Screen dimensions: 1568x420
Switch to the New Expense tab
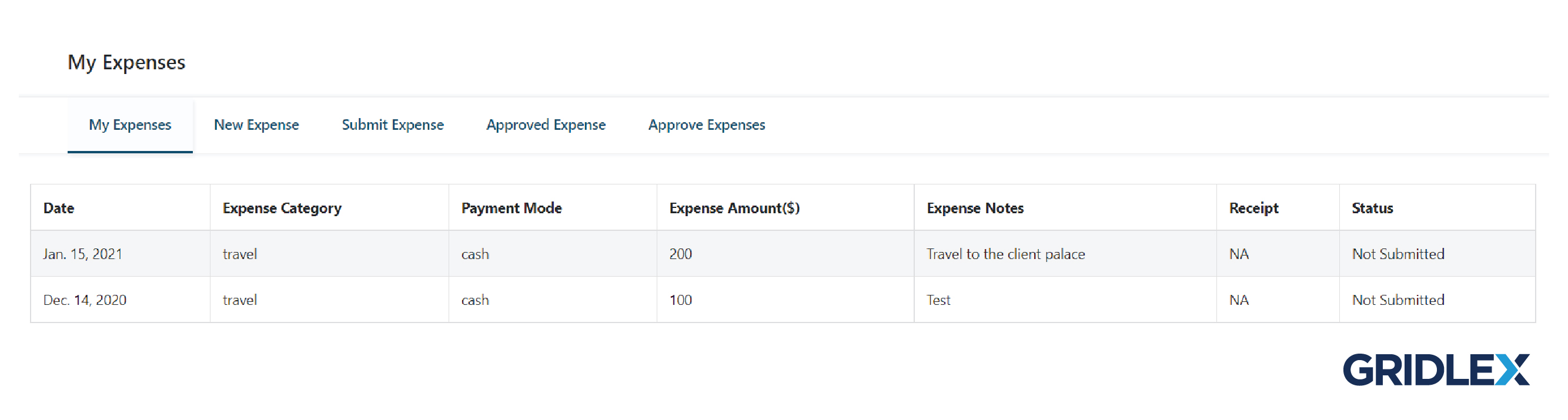click(x=256, y=125)
